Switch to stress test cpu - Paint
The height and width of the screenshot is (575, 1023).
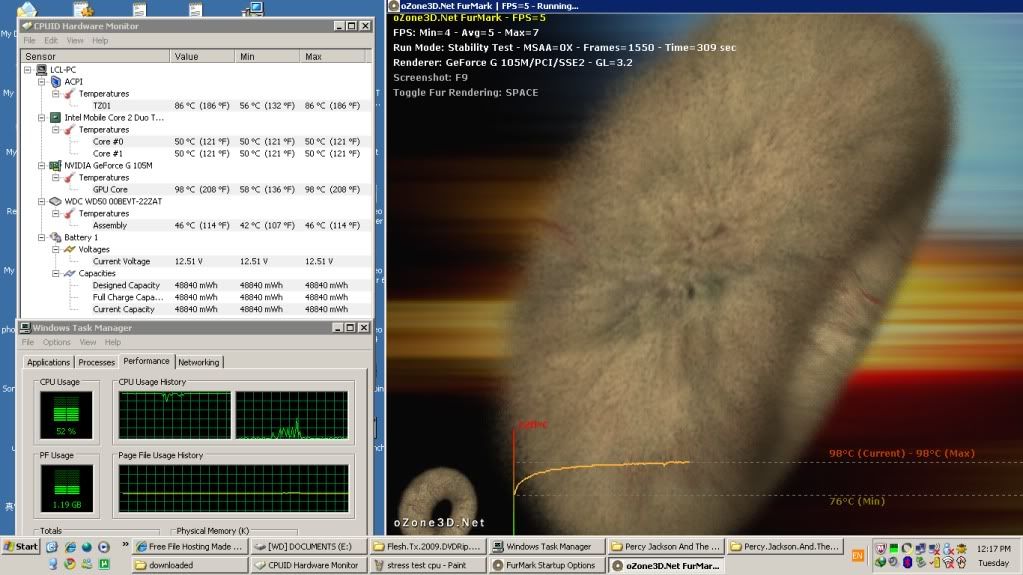429,565
